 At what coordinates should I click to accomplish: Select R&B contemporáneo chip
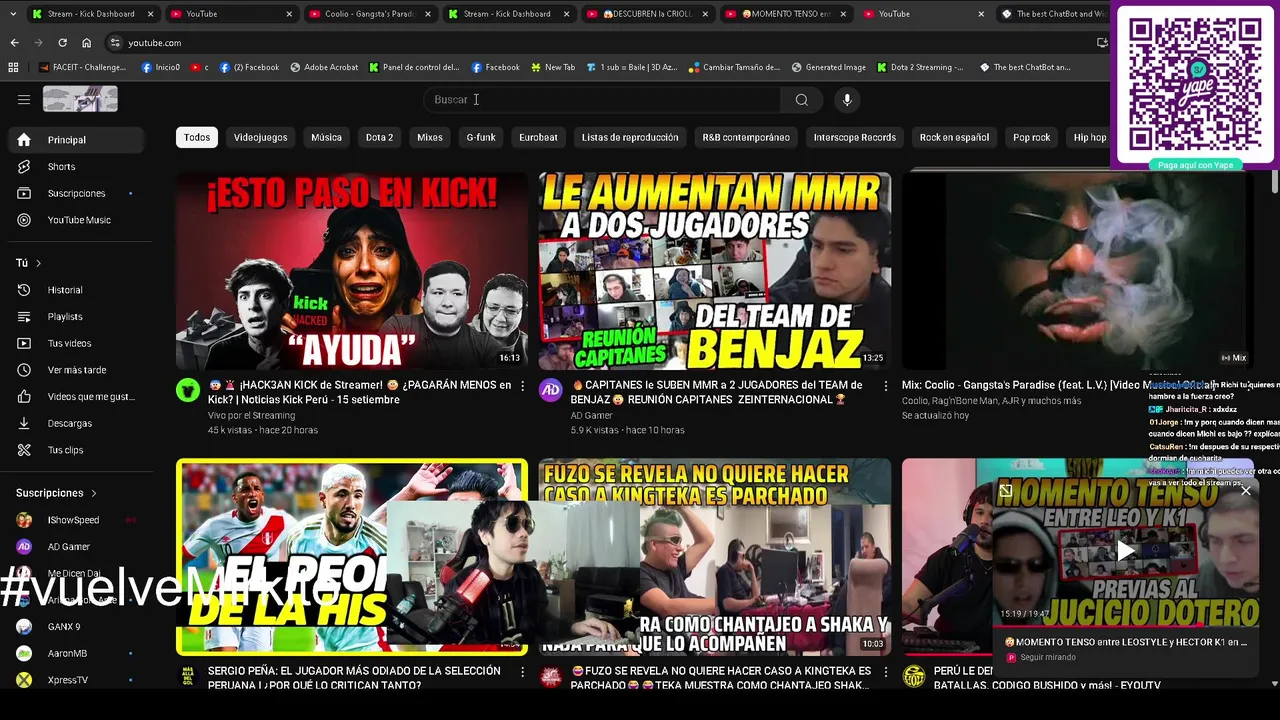746,137
